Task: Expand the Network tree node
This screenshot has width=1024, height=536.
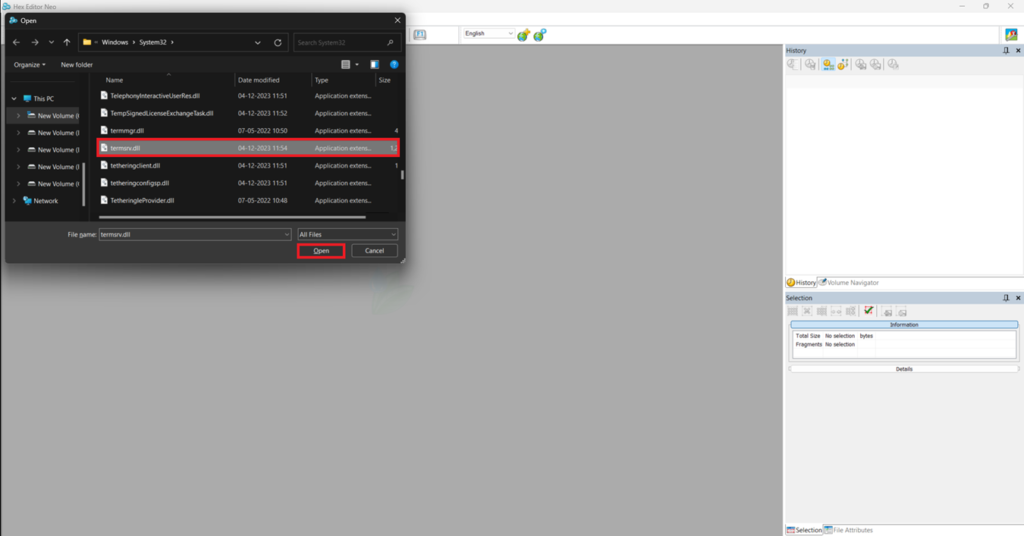Action: pyautogui.click(x=14, y=201)
